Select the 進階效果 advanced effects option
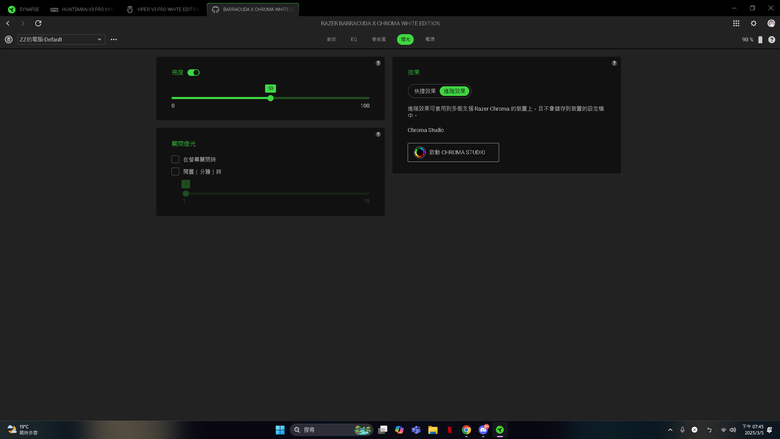The image size is (780, 439). click(x=455, y=91)
